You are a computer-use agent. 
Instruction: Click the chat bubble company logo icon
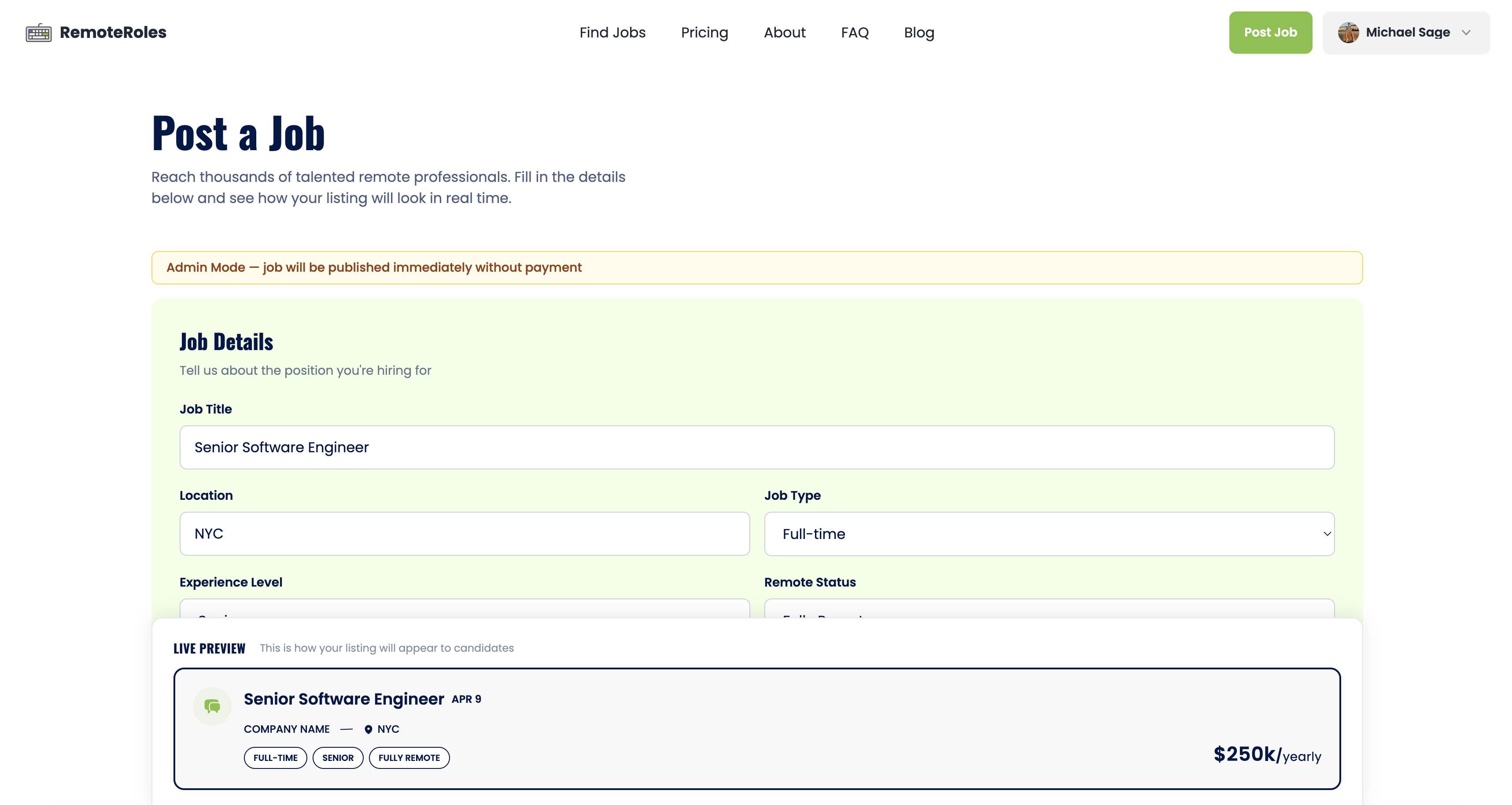212,706
